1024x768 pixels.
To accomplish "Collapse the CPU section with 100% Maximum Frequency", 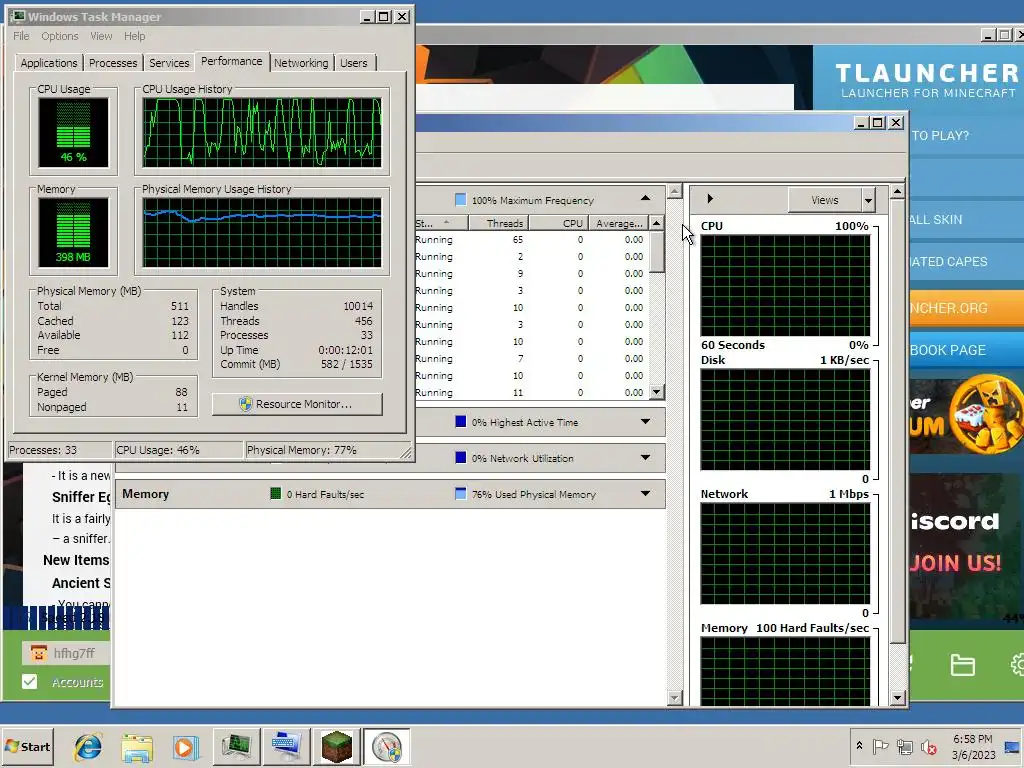I will (645, 199).
